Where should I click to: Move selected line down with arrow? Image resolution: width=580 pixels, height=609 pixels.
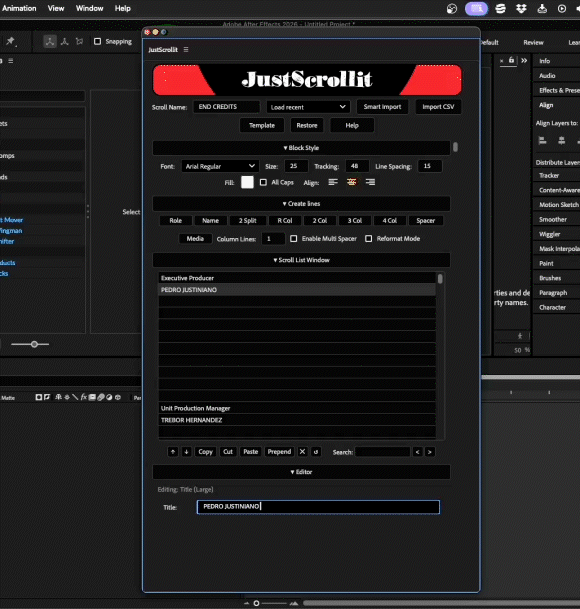[186, 452]
